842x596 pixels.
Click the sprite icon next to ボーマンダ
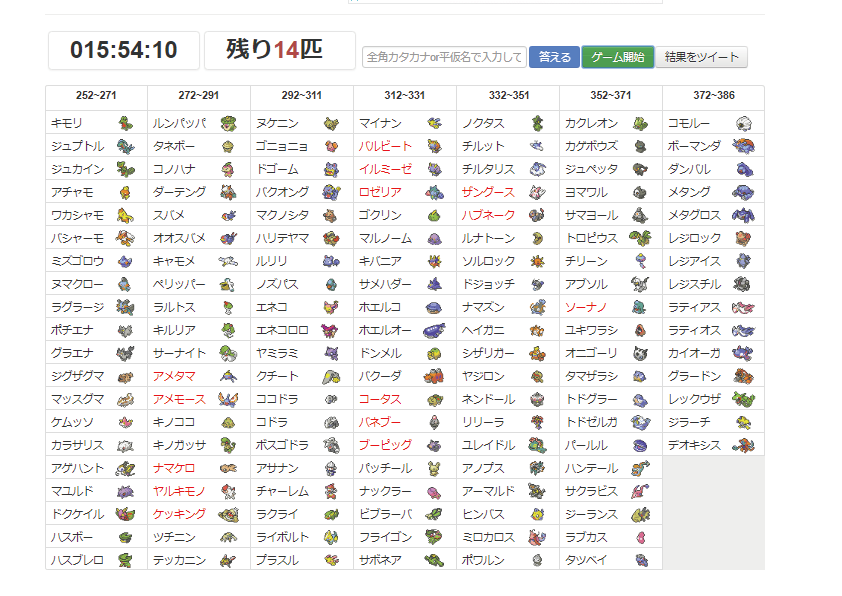pyautogui.click(x=744, y=147)
